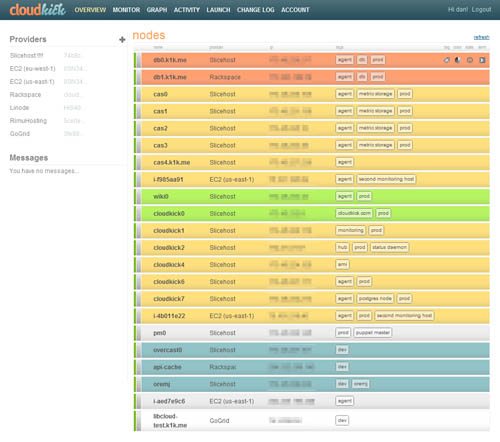Click the prod tag on wiki0 row
The width and height of the screenshot is (500, 442).
click(364, 196)
